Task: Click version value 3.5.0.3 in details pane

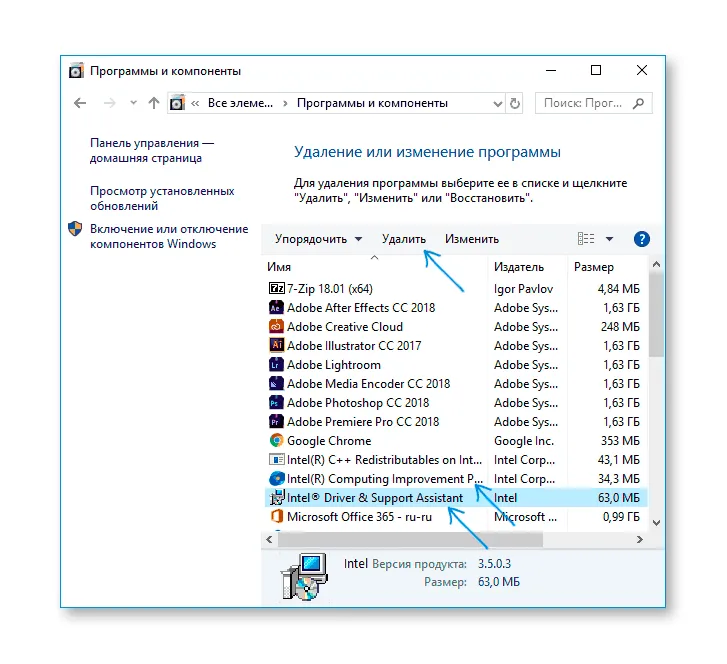Action: [494, 563]
